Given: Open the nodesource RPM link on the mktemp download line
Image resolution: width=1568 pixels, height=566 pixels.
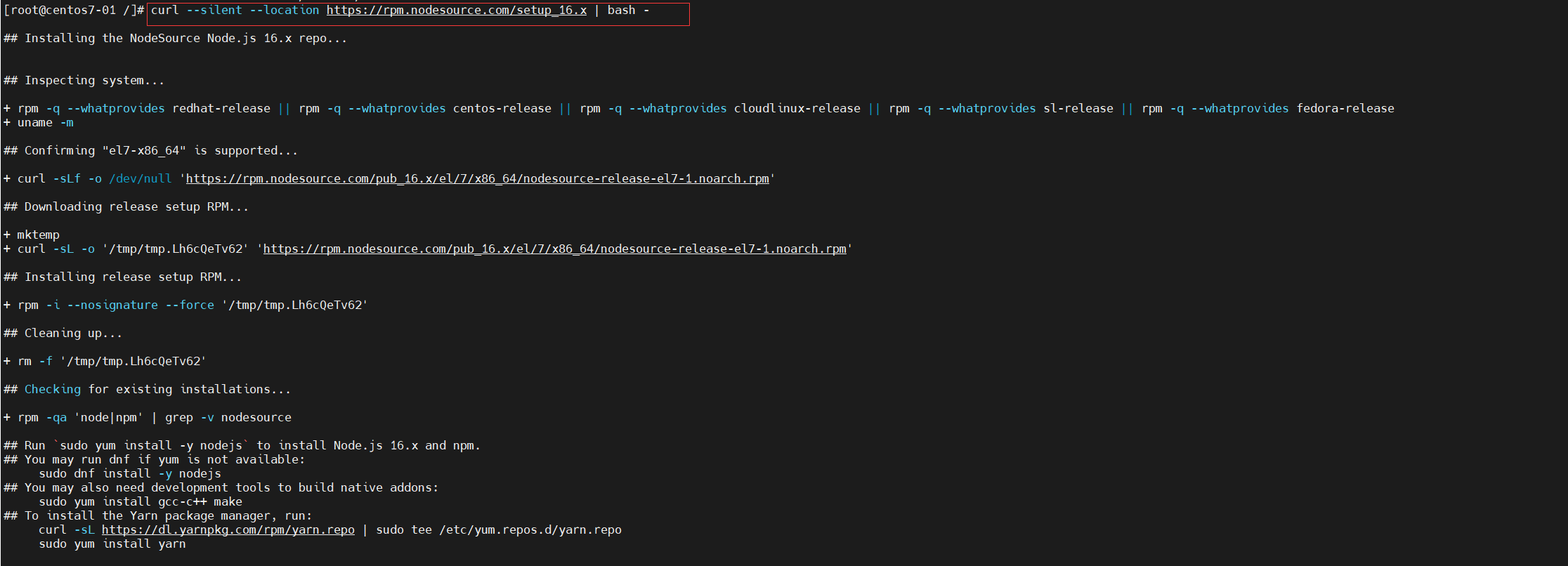Looking at the screenshot, I should [x=554, y=249].
